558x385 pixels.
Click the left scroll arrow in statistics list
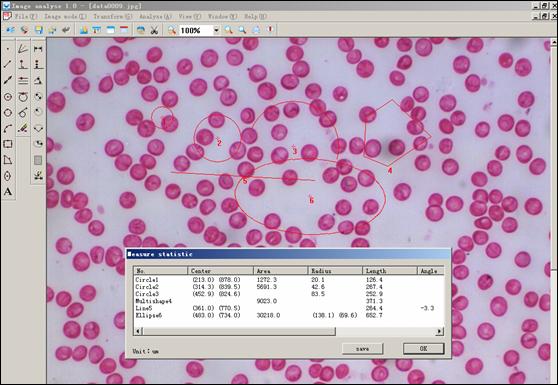click(x=138, y=331)
